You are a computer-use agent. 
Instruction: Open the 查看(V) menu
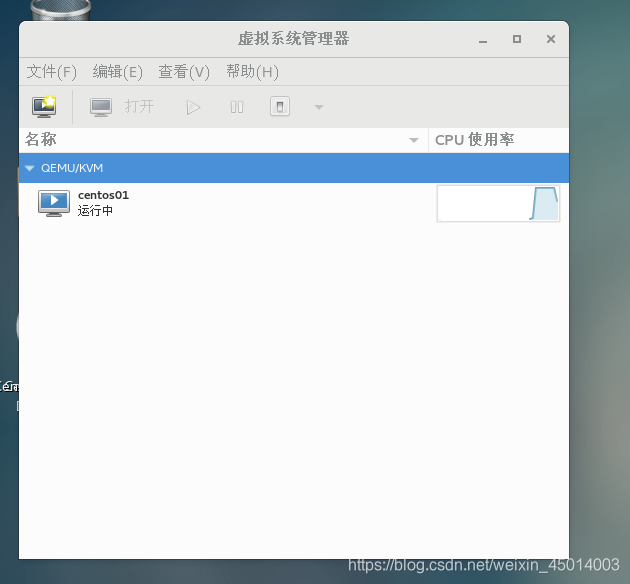184,72
